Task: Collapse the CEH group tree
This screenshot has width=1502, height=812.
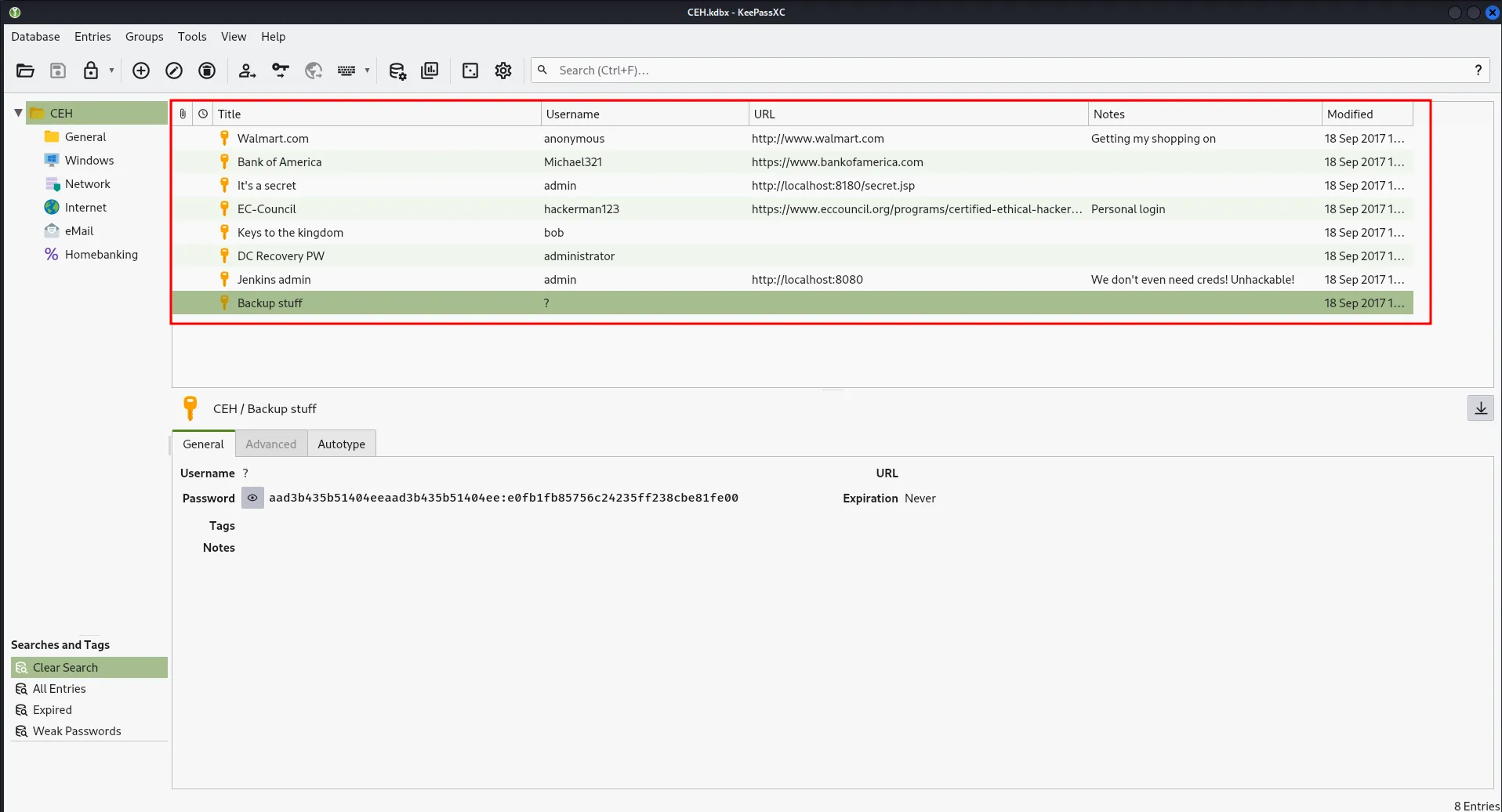Action: click(18, 113)
